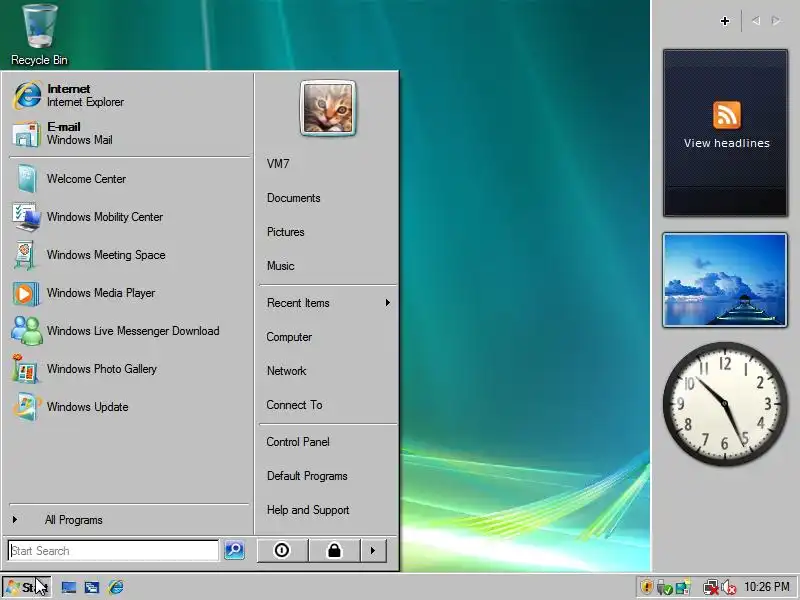This screenshot has width=800, height=600.
Task: Expand Recent Items submenu arrow
Action: (x=388, y=303)
